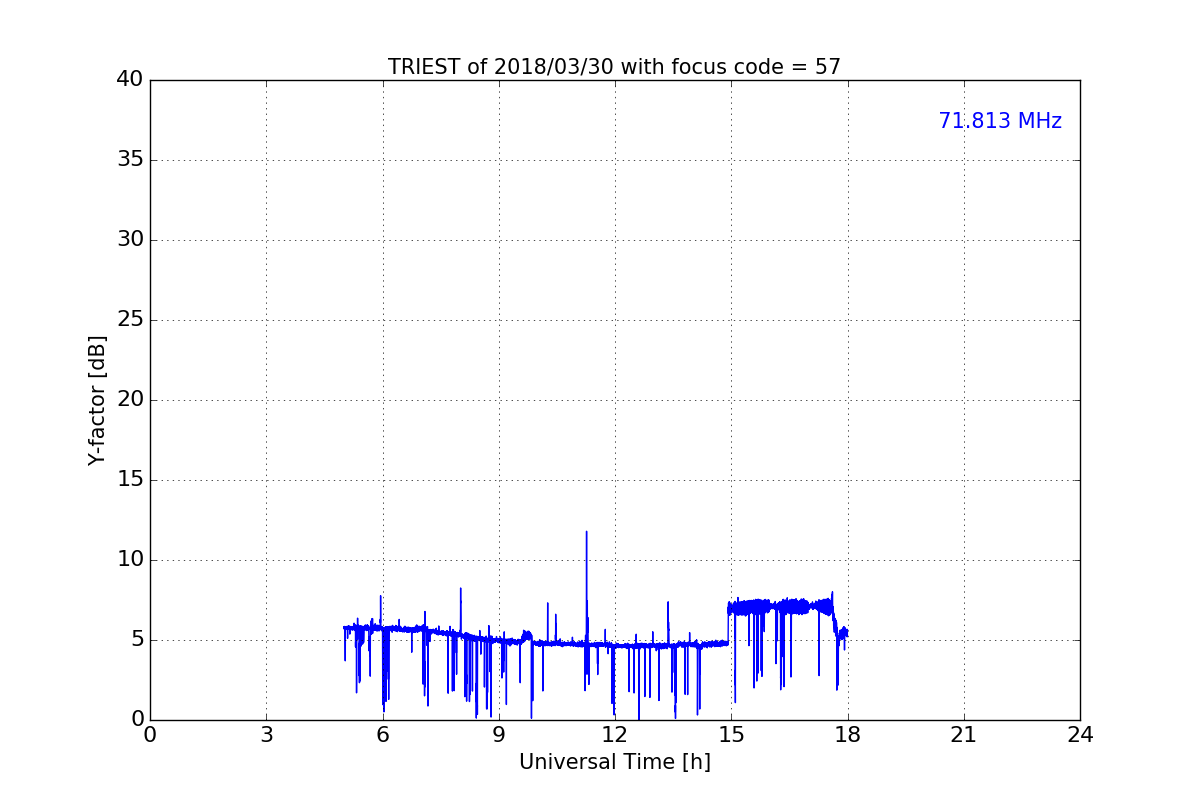Click the 'Universal Time [h]' axis label
Screen dimensions: 1200x800
coord(614,762)
